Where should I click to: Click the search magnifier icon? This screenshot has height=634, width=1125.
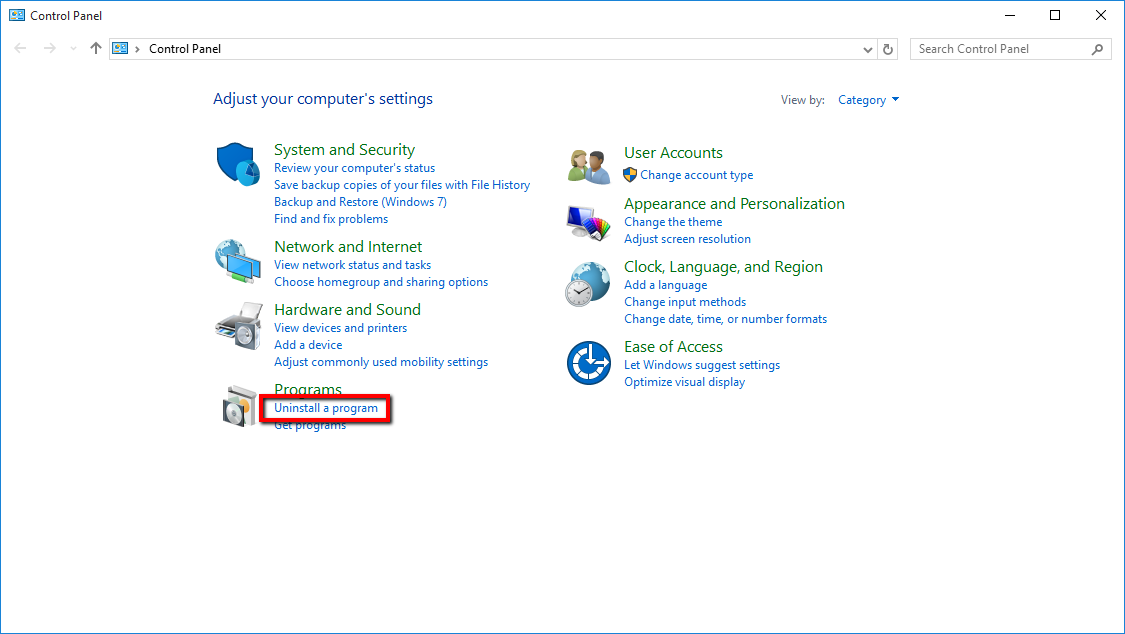(x=1097, y=49)
